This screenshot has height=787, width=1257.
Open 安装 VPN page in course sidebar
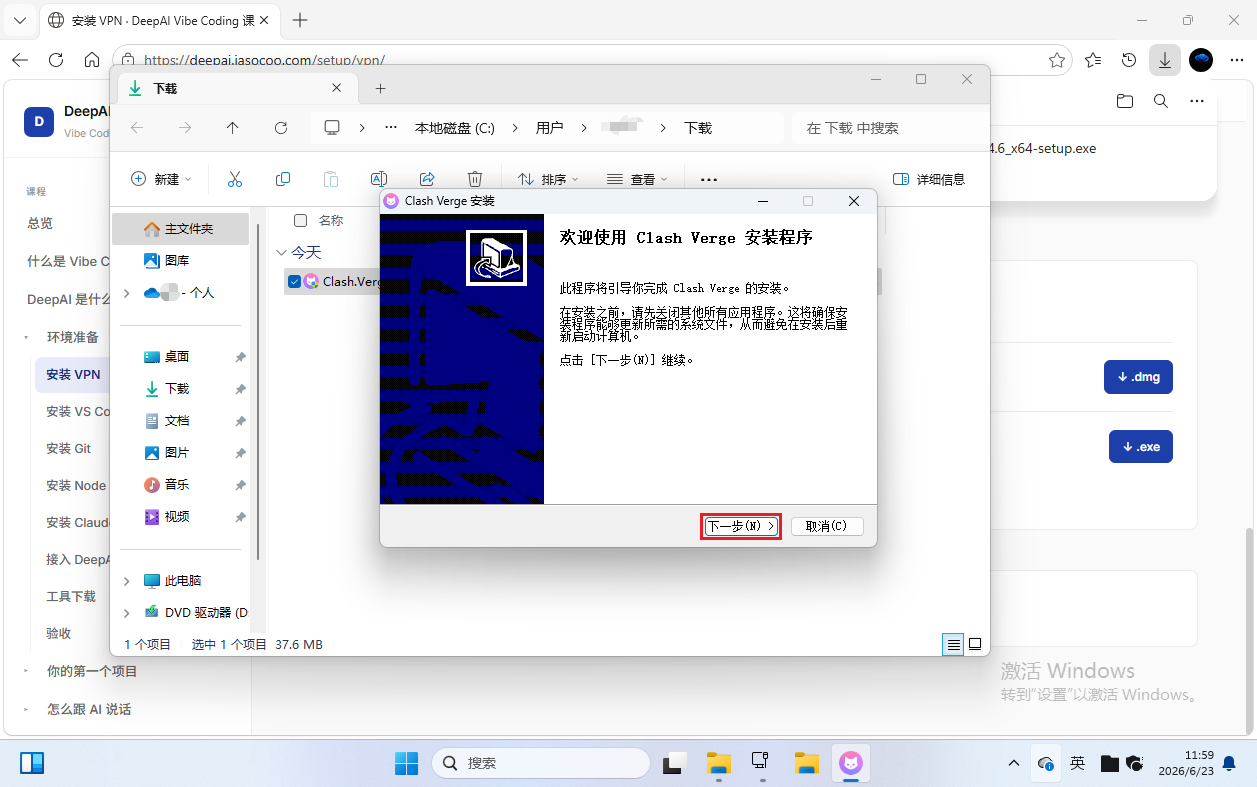coord(72,375)
